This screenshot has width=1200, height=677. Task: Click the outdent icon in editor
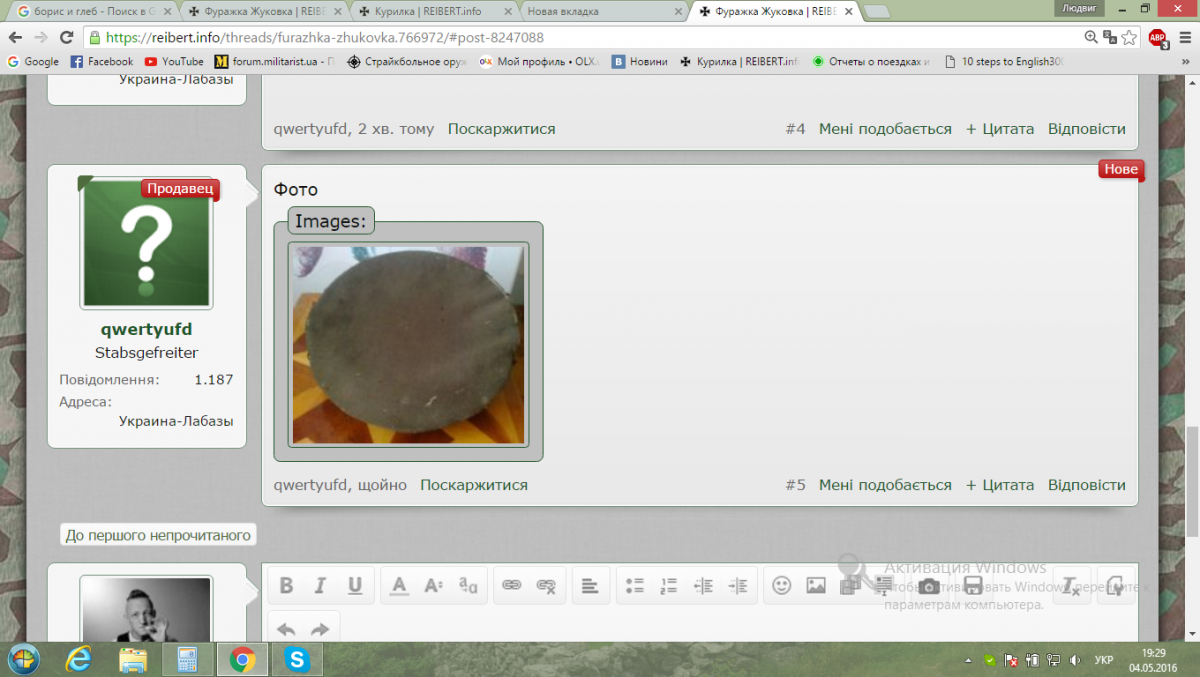click(703, 586)
